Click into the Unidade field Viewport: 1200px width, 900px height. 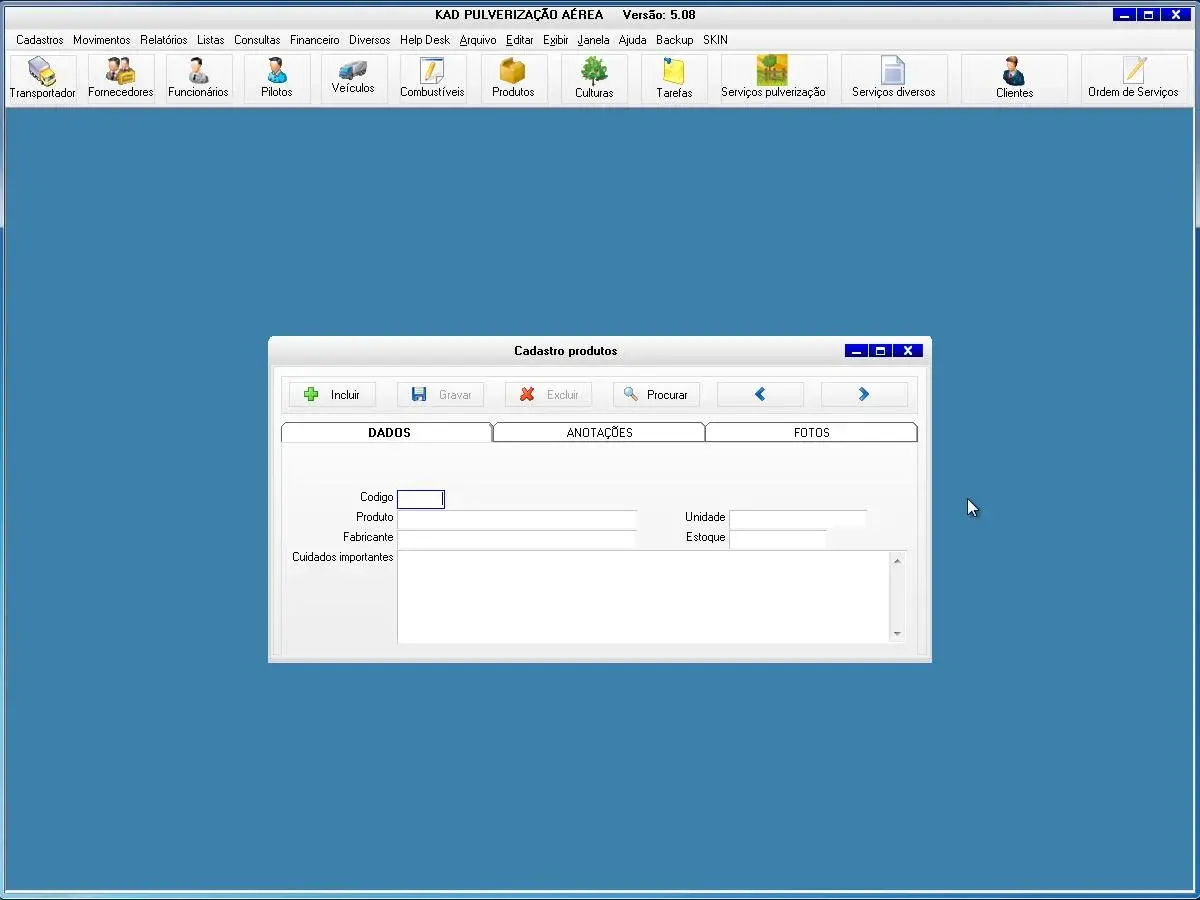798,519
